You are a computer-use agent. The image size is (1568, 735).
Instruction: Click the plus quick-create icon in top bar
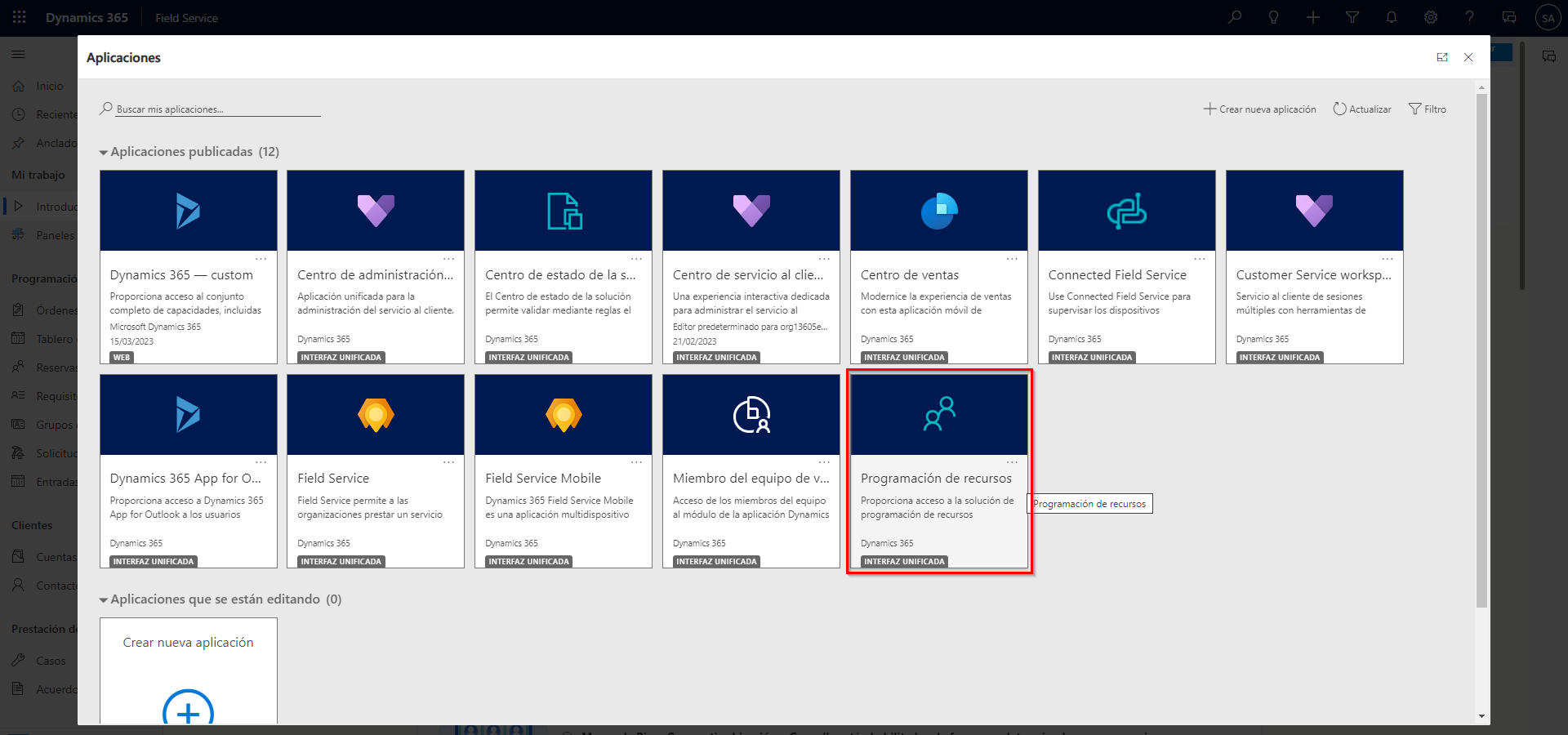click(1313, 17)
